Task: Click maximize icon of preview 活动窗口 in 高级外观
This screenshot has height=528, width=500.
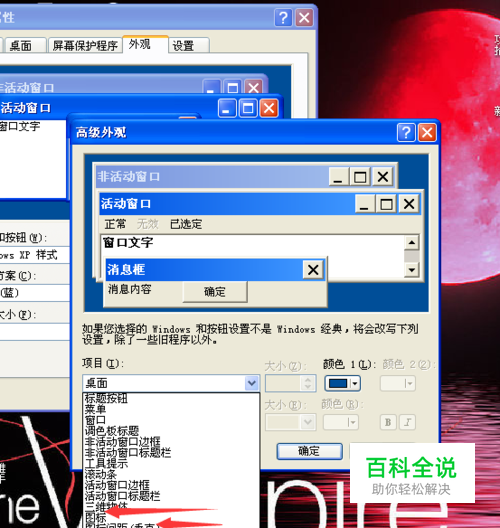Action: 386,204
